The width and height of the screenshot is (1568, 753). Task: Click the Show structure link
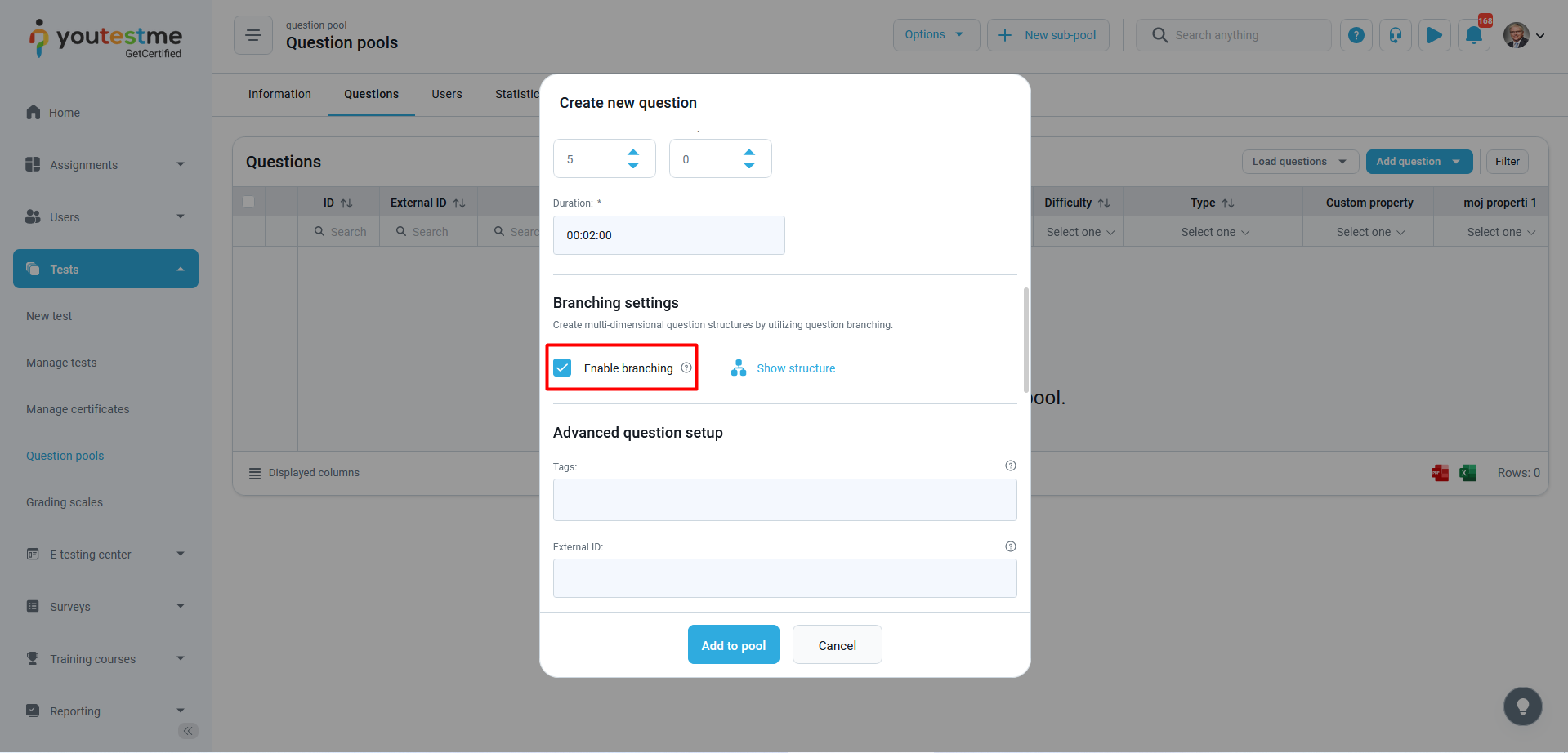[795, 368]
